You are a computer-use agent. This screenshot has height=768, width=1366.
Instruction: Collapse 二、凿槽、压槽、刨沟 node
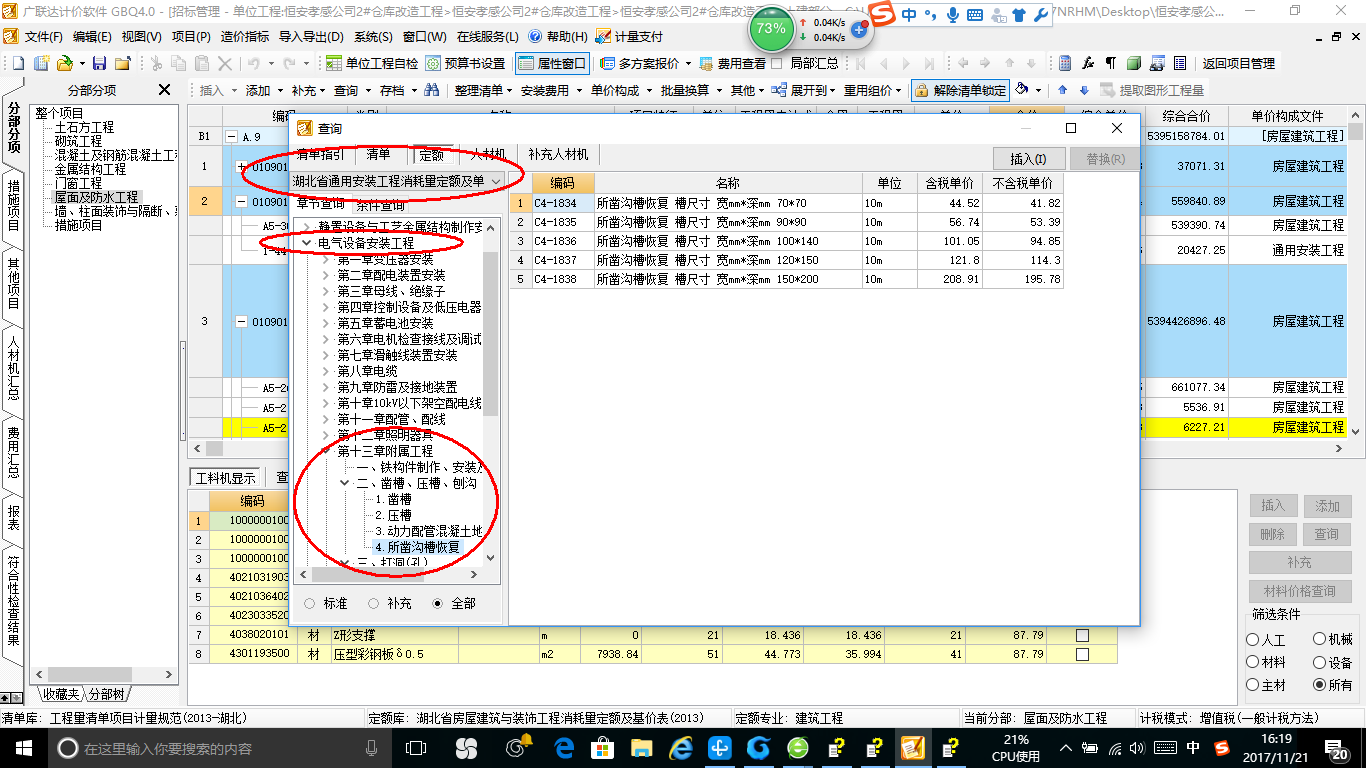coord(345,483)
